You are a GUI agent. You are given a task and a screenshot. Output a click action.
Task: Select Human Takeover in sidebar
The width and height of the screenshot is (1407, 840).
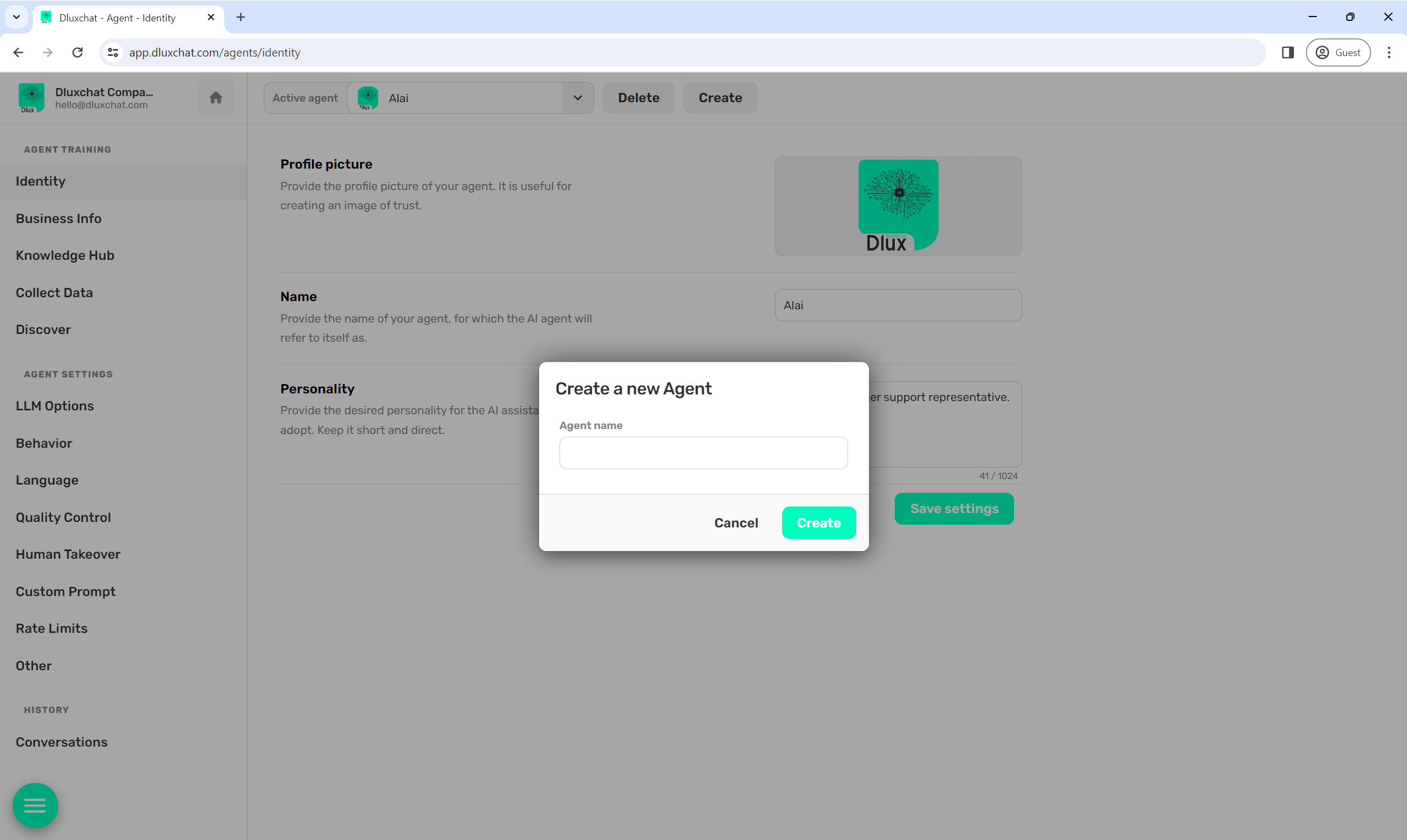[68, 554]
